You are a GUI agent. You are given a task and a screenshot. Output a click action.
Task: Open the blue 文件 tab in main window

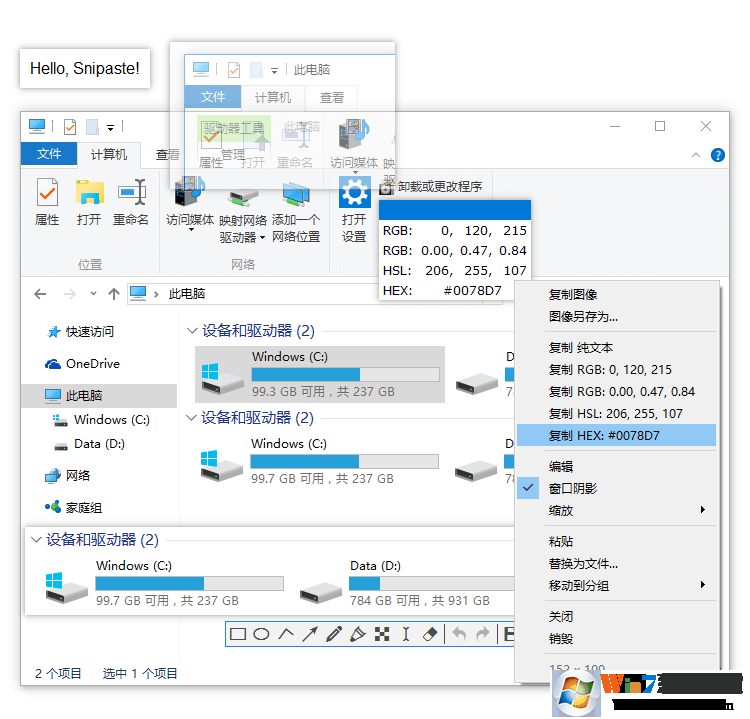[49, 154]
